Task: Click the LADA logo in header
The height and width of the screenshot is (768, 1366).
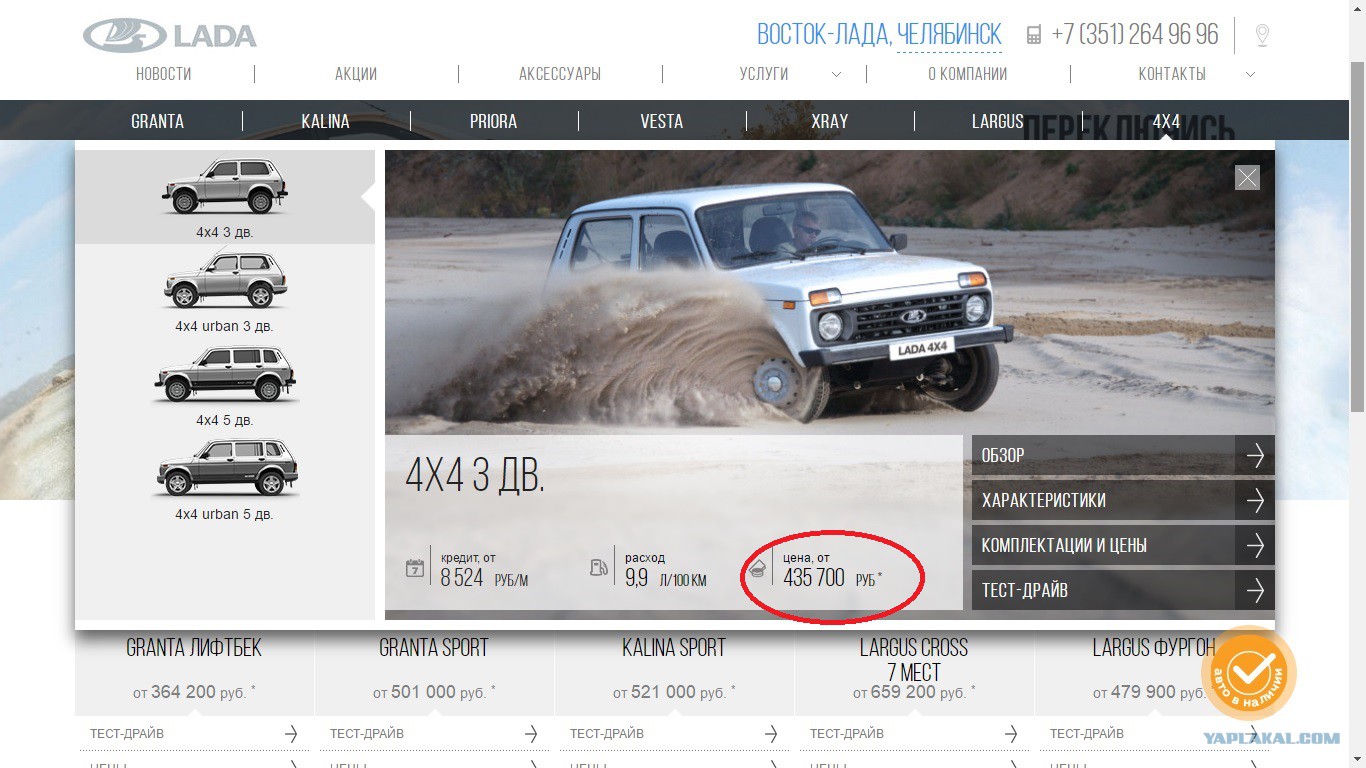Action: point(170,35)
